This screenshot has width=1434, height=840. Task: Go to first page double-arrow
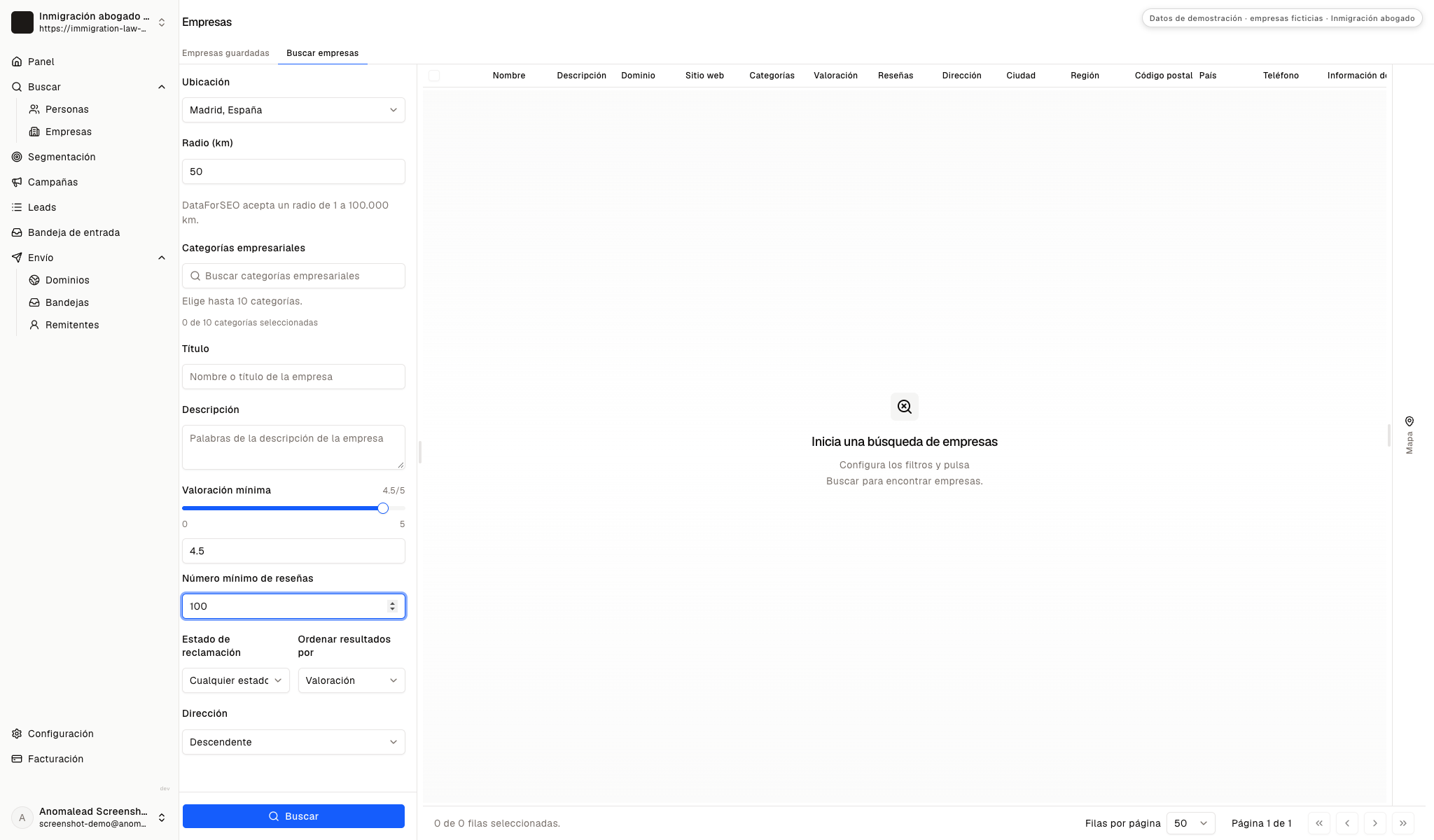pyautogui.click(x=1319, y=823)
